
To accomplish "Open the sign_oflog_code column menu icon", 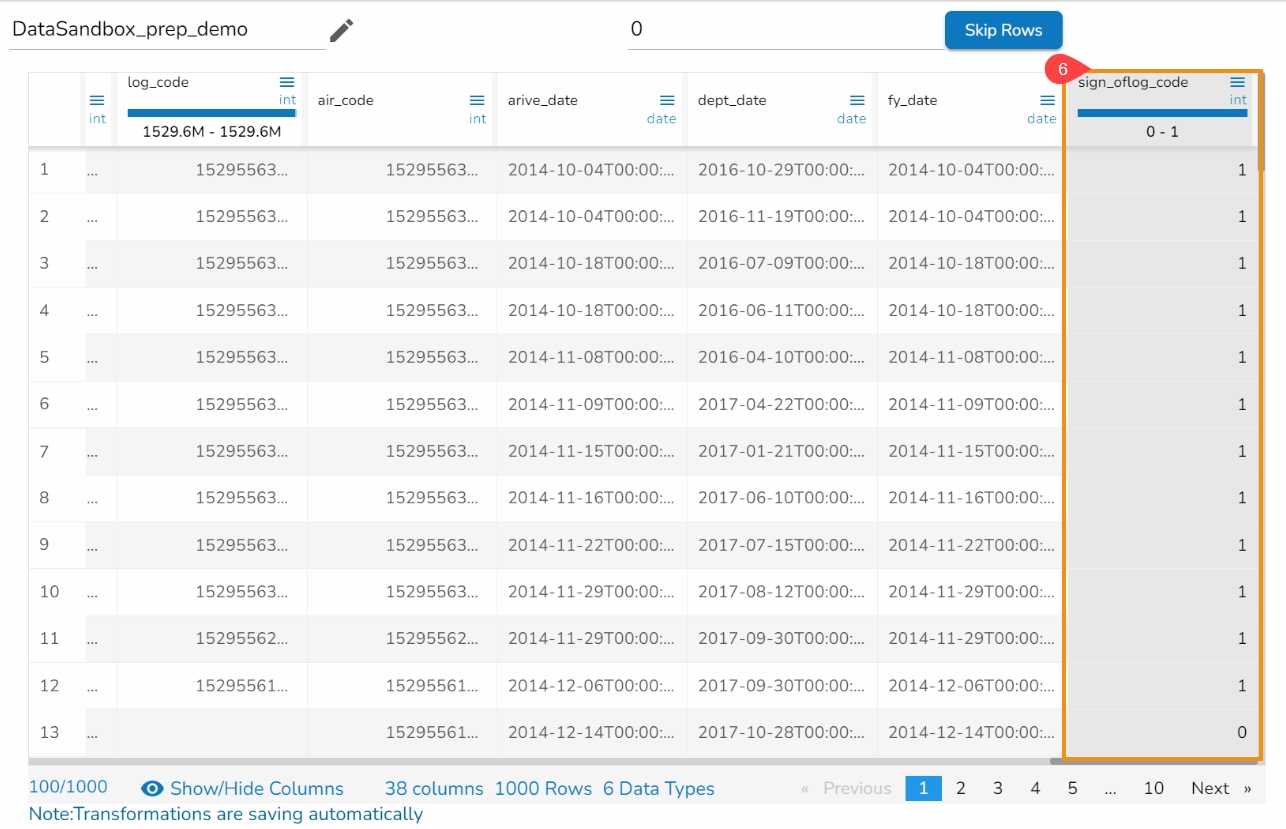I will coord(1238,82).
